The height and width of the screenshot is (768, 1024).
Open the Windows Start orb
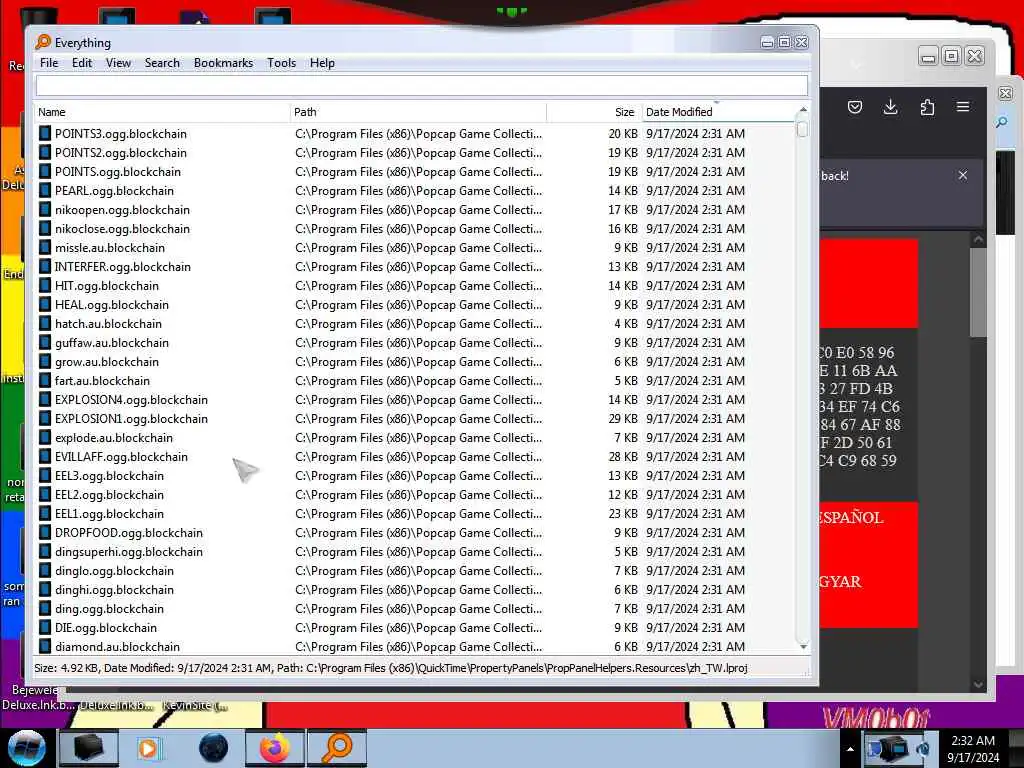(x=27, y=748)
